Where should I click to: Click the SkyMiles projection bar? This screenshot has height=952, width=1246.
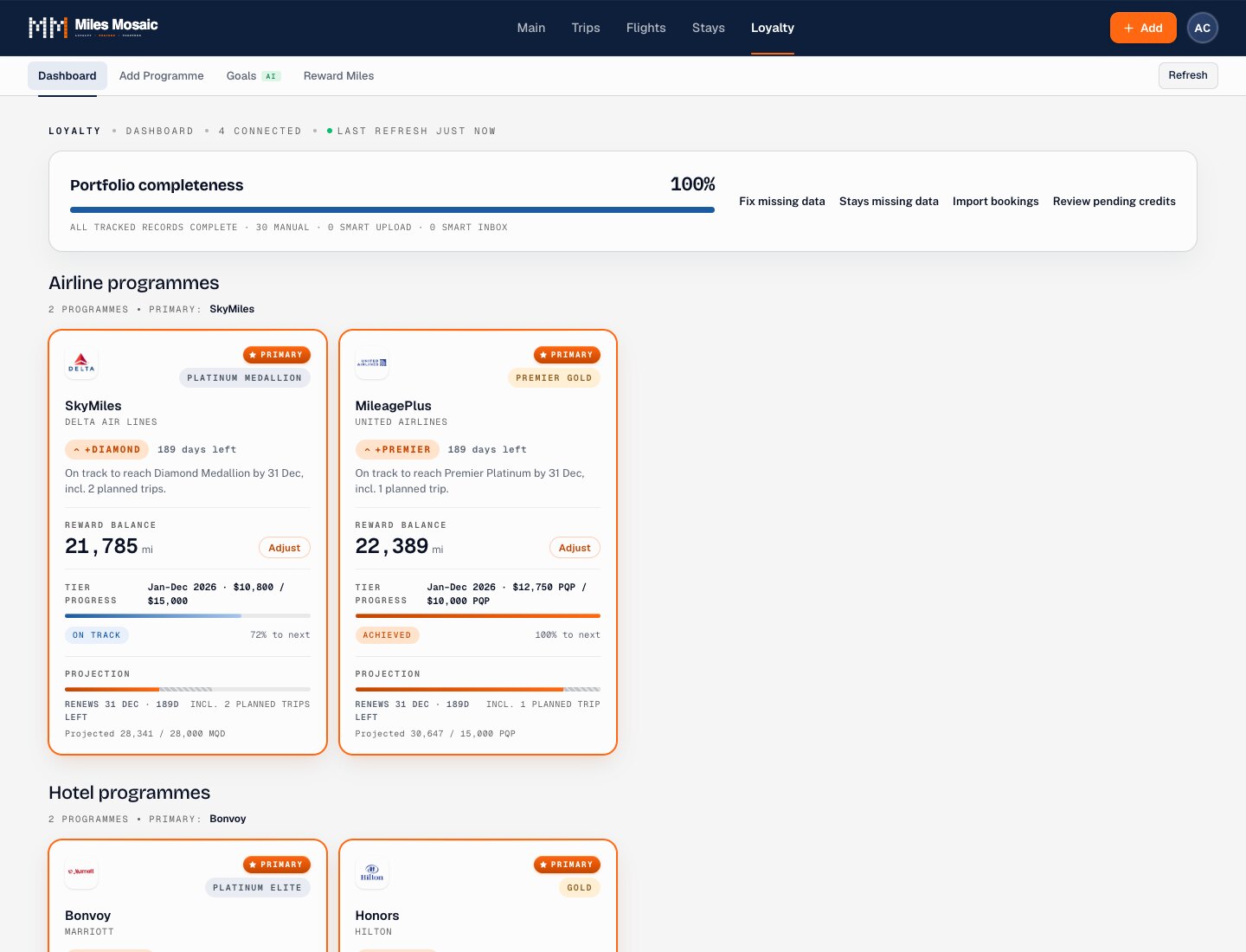click(188, 690)
